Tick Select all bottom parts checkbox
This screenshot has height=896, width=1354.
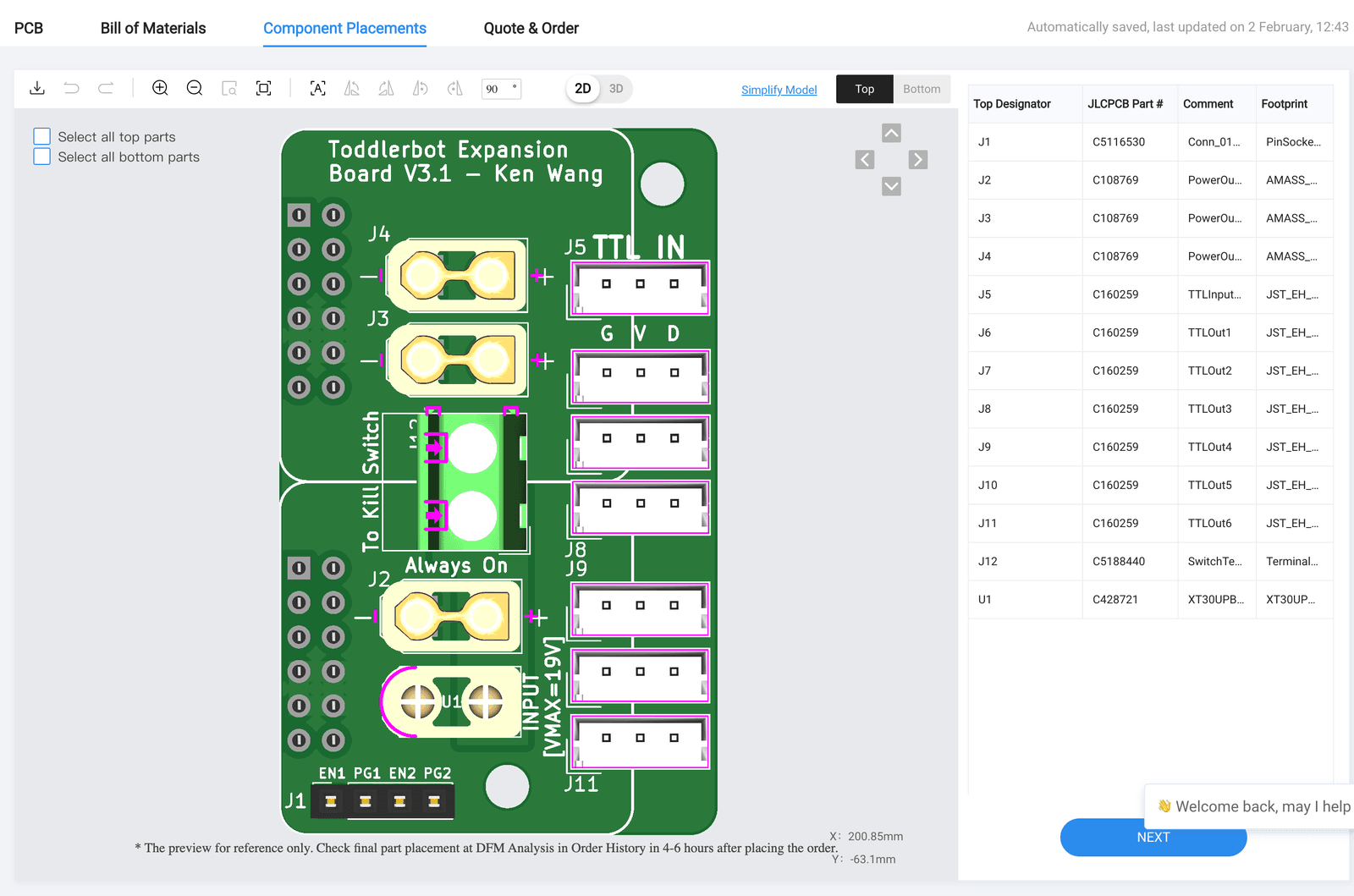(41, 157)
